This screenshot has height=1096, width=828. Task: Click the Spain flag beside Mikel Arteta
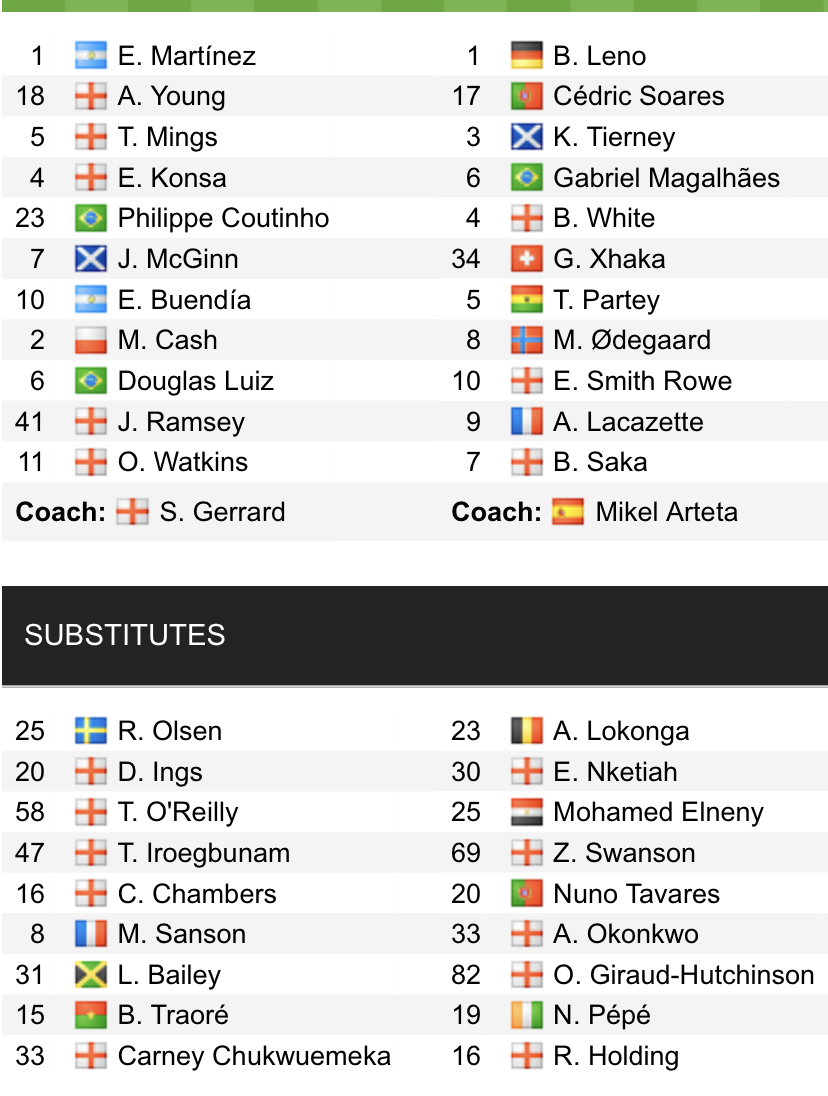tap(568, 512)
